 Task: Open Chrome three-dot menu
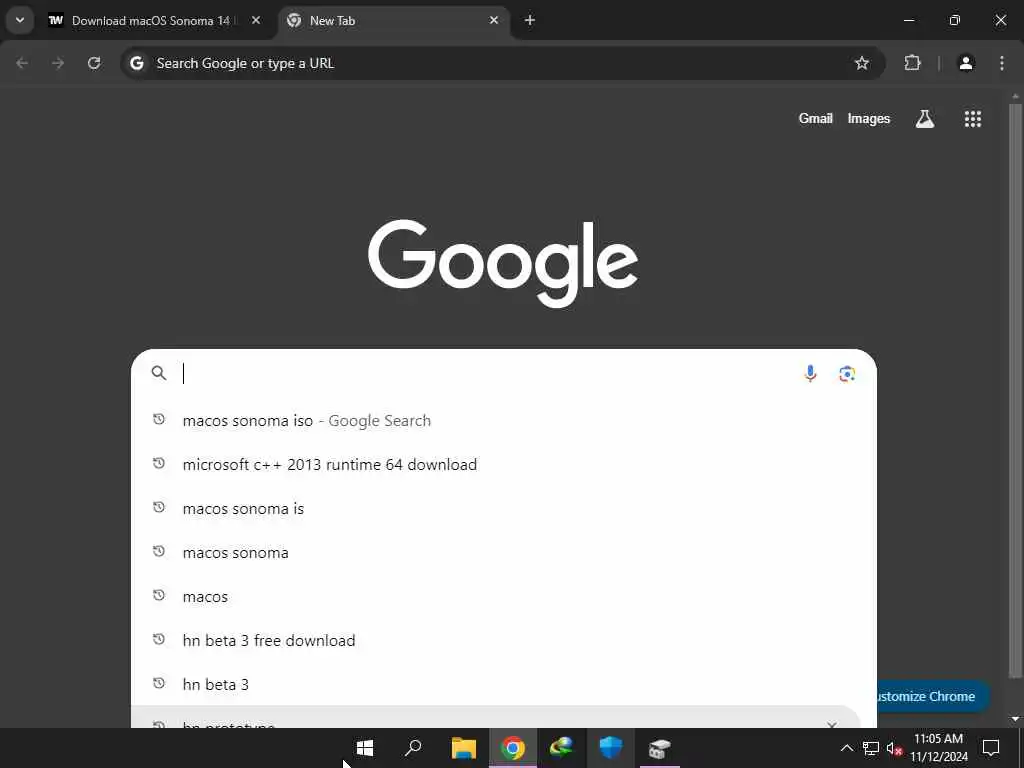tap(1001, 63)
